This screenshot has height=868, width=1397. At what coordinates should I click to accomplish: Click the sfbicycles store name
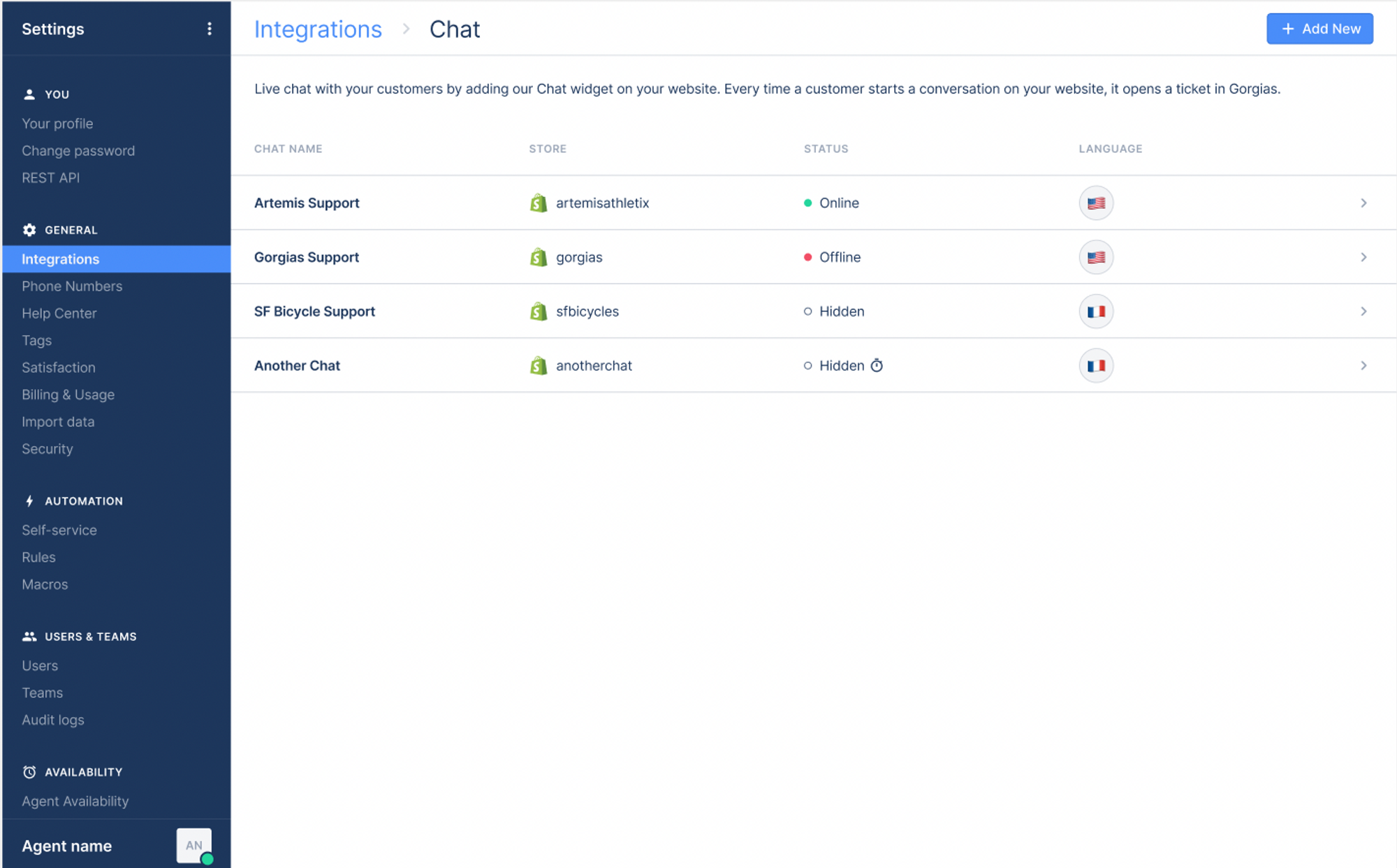pyautogui.click(x=587, y=311)
